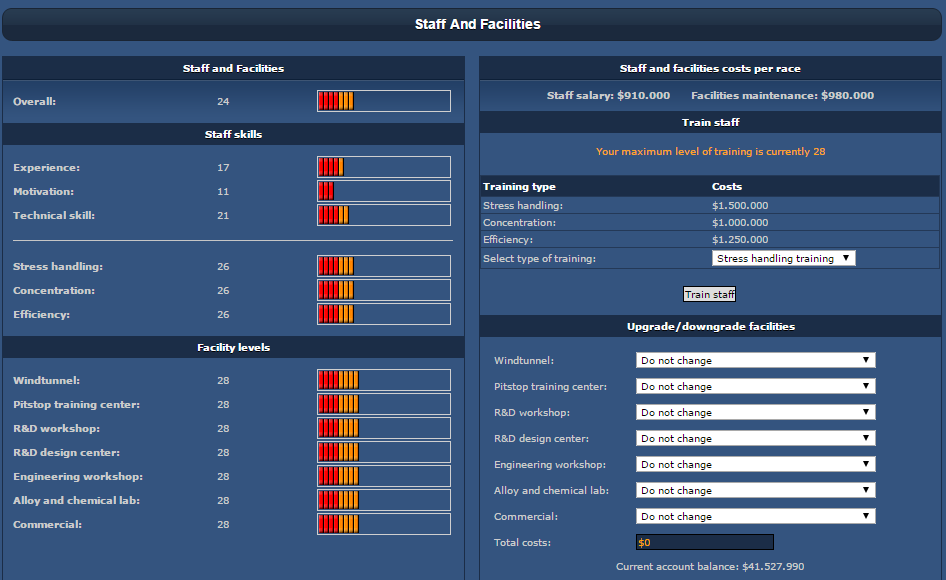Click the $1.000.000 concentration cost

click(740, 223)
